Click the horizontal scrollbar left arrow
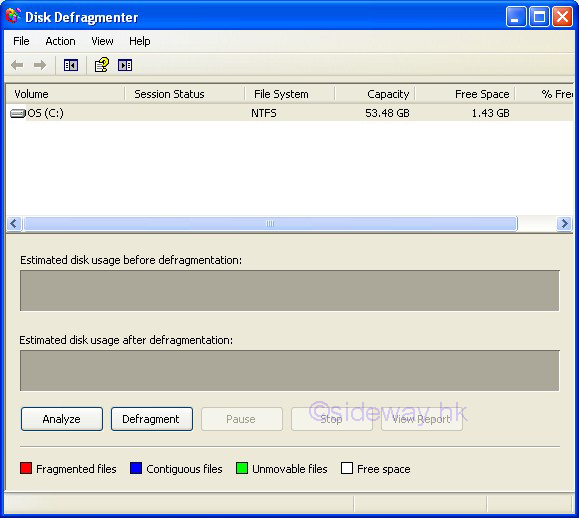The width and height of the screenshot is (579, 518). coord(14,223)
